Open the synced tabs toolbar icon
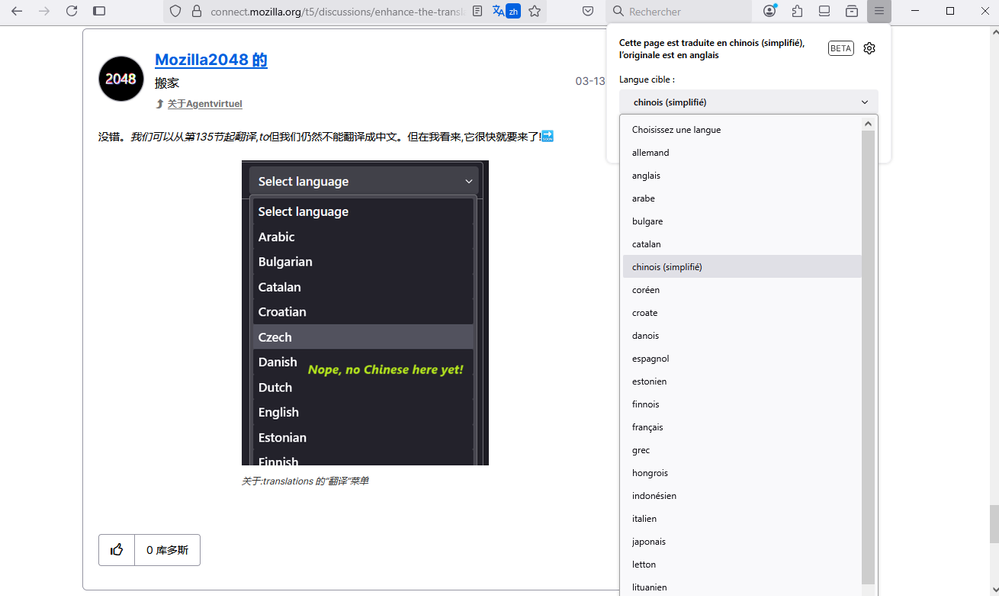The width and height of the screenshot is (999, 596). pos(824,11)
